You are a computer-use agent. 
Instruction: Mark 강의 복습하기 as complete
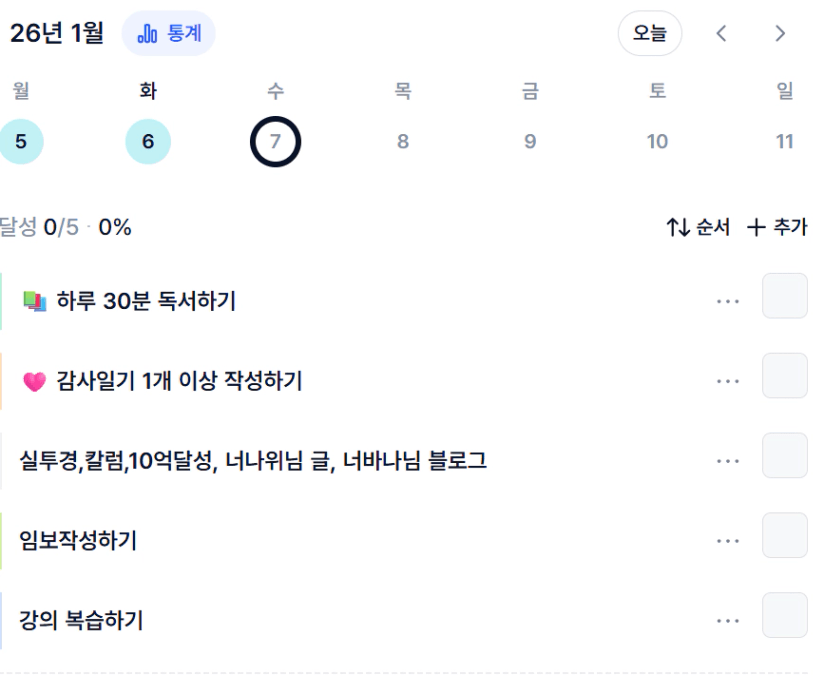pos(784,615)
